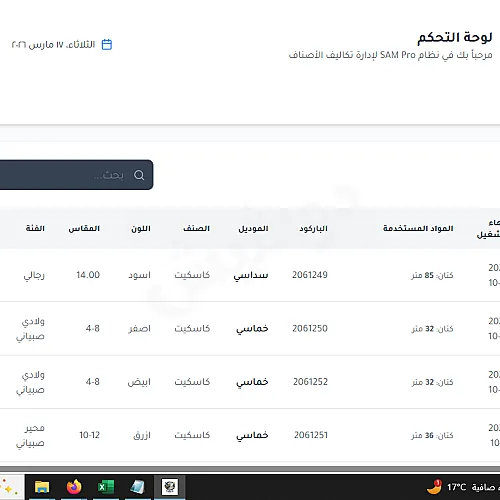Select the active SAM Pro taskbar icon
This screenshot has height=500, width=500.
pos(170,487)
